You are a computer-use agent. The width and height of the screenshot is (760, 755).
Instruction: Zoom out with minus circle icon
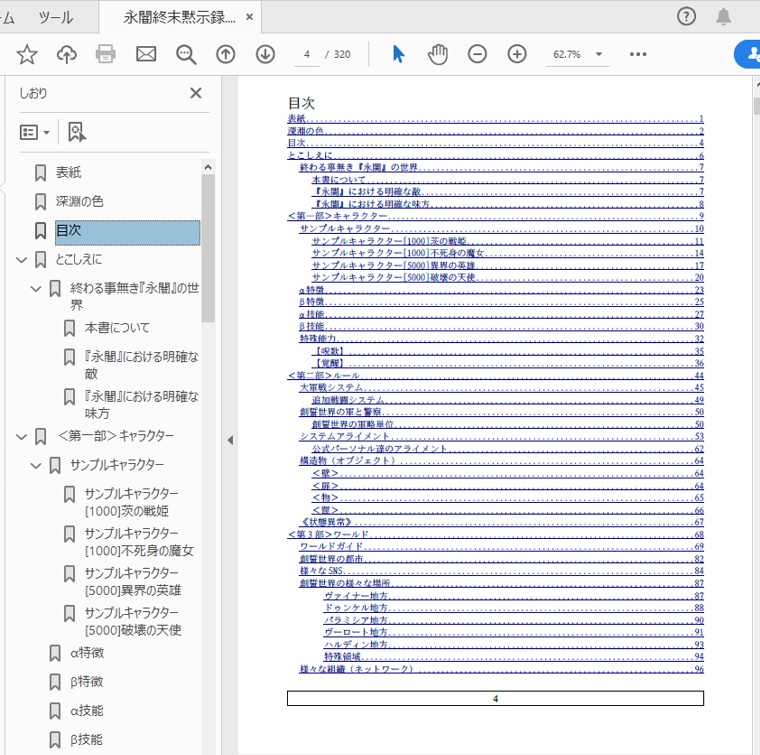[477, 54]
